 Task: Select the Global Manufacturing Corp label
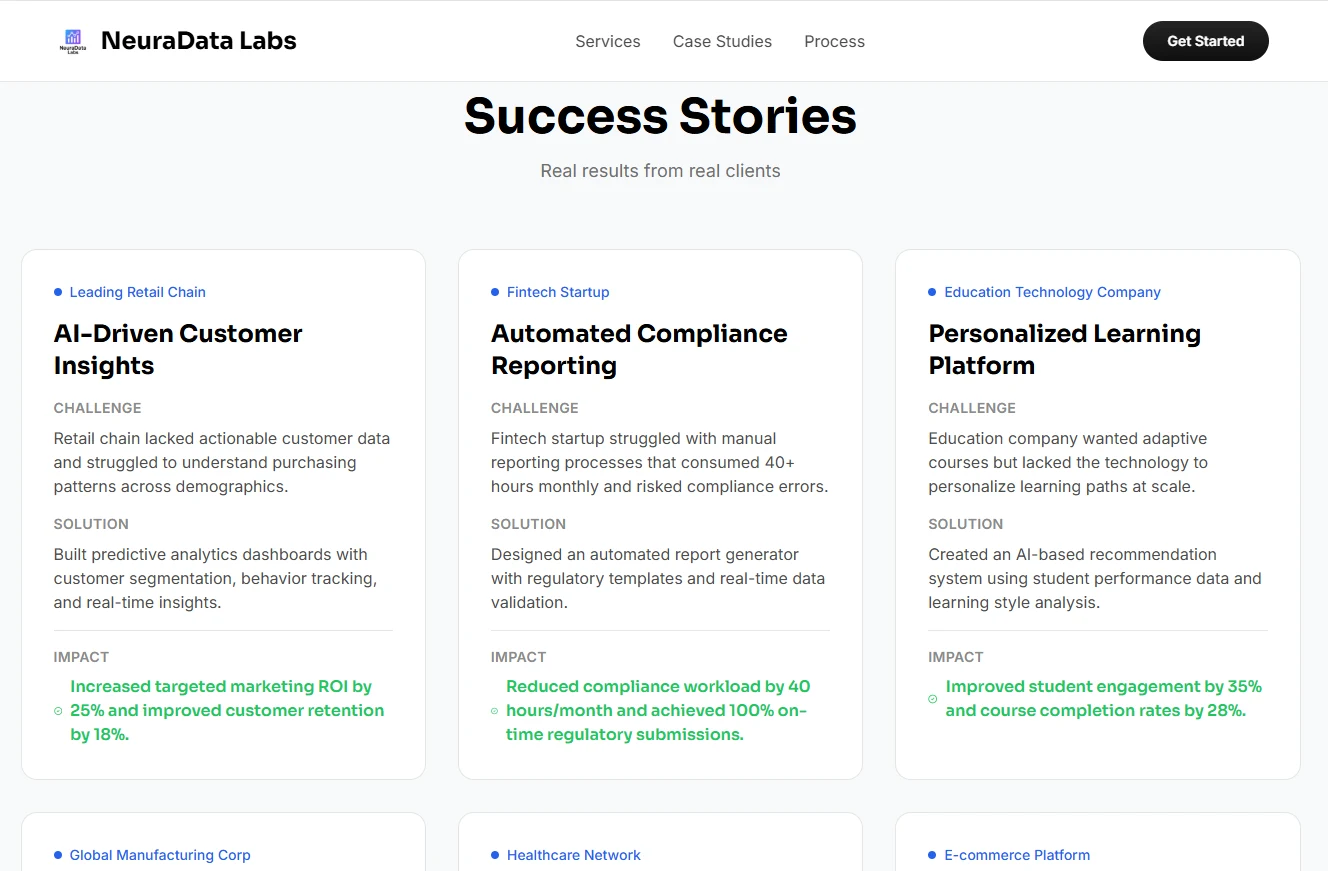(x=160, y=855)
